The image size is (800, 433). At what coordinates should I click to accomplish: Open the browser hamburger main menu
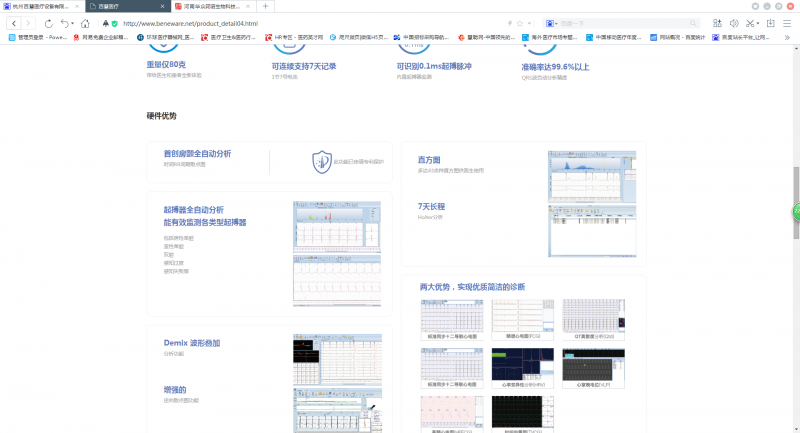[x=788, y=22]
